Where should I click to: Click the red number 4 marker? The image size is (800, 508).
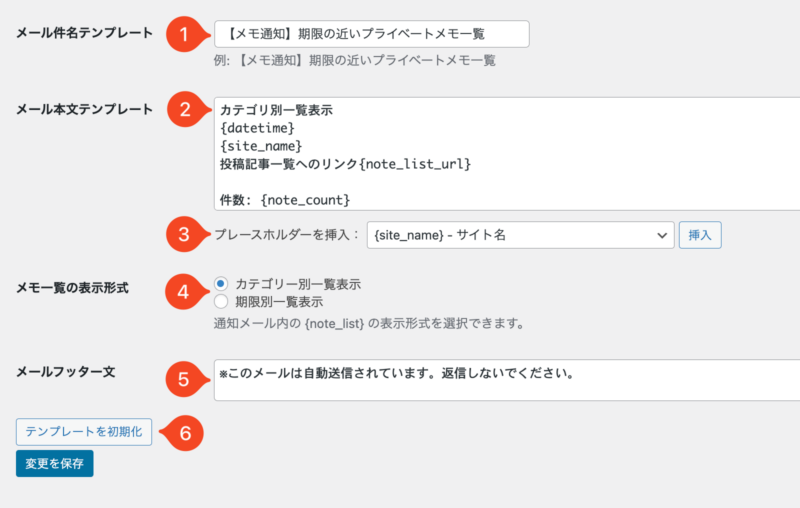[183, 292]
